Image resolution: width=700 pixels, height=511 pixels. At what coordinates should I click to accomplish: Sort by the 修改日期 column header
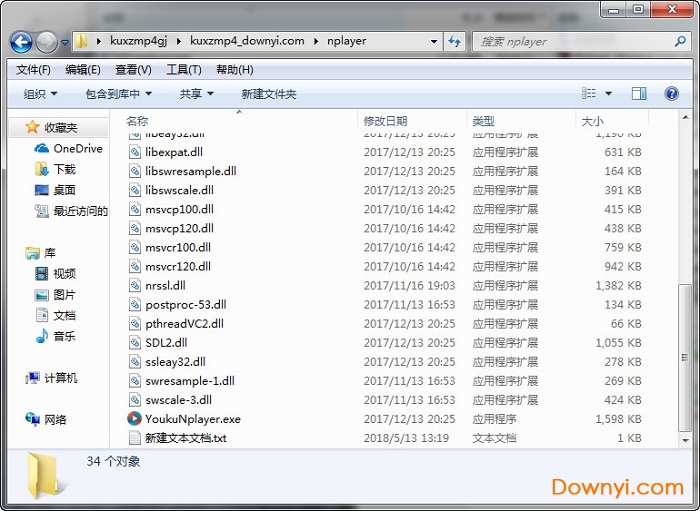[x=385, y=121]
